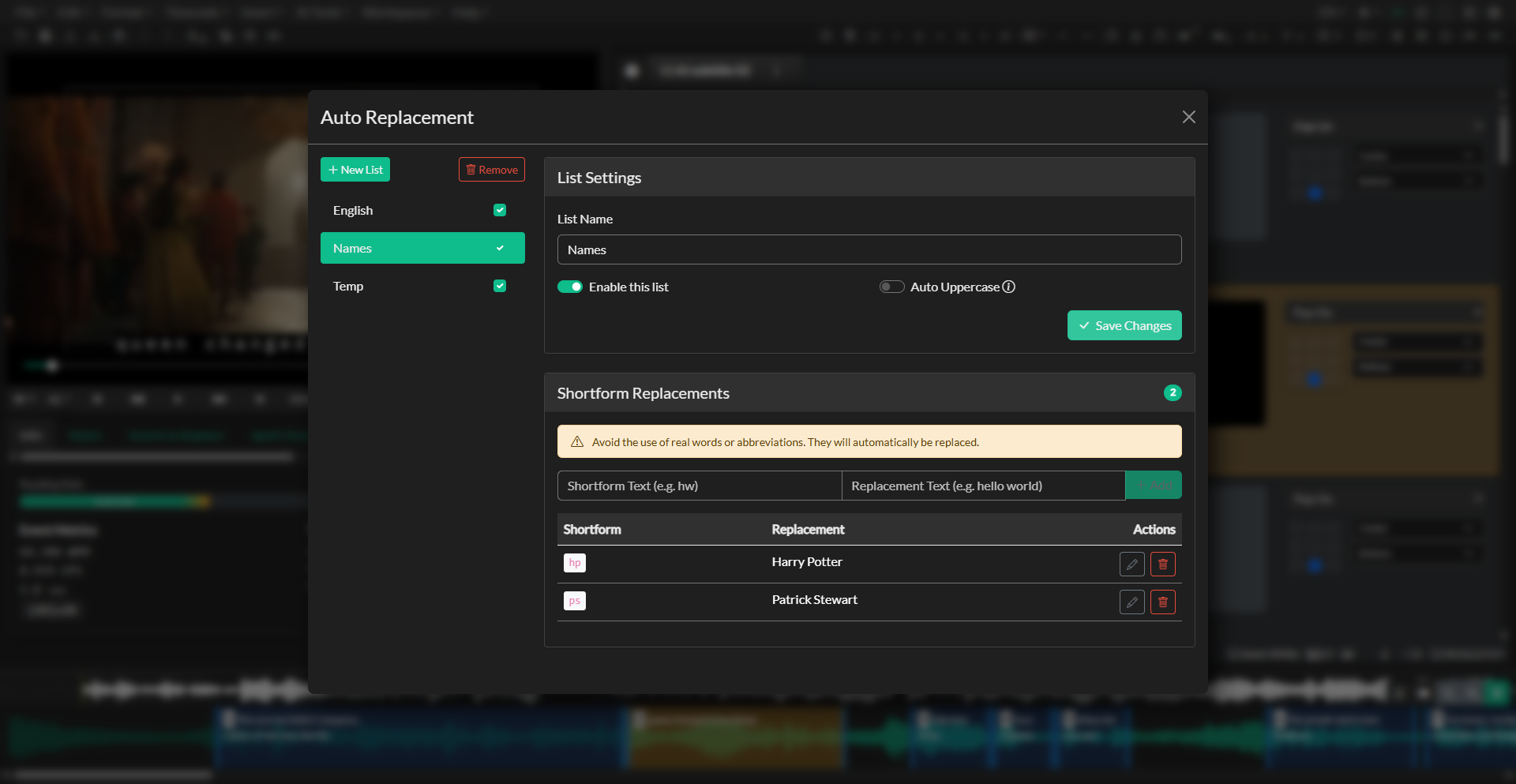The width and height of the screenshot is (1516, 784).
Task: Toggle the Names list checkmark
Action: 500,248
